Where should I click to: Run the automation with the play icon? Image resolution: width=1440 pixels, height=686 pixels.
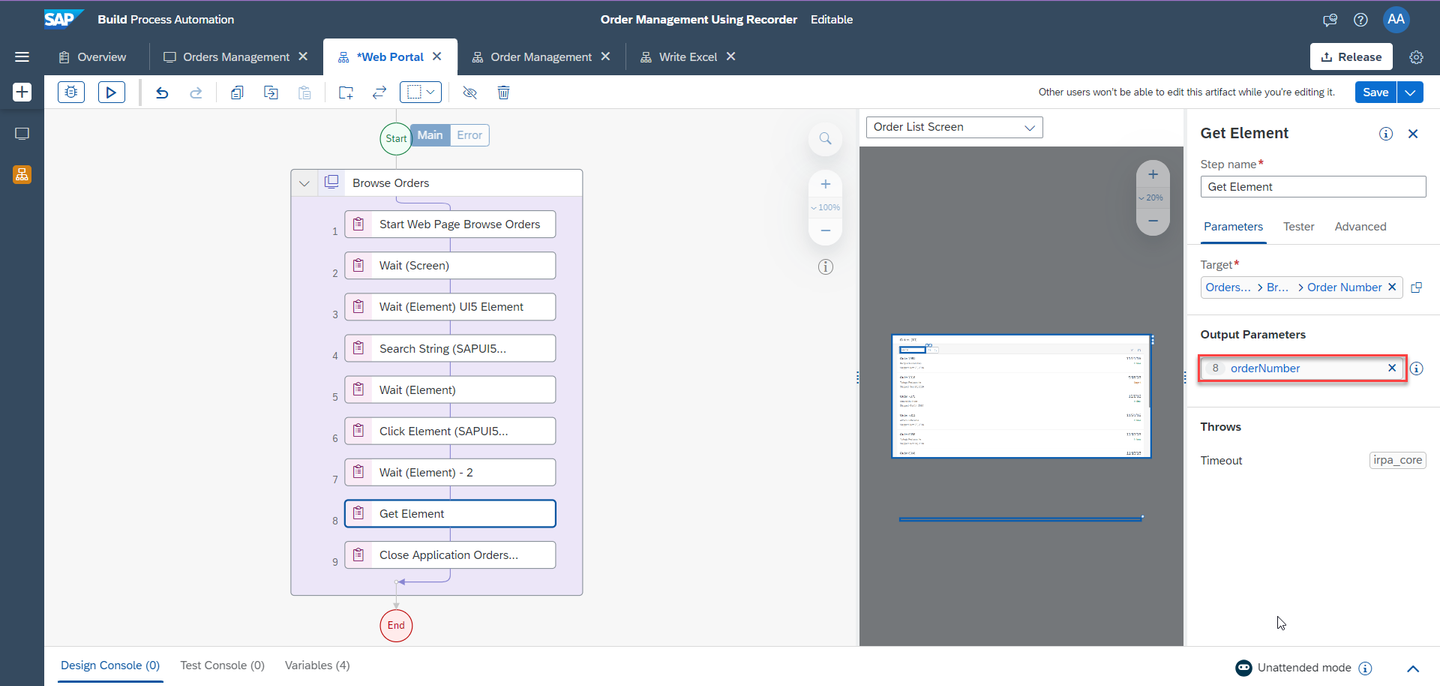point(111,92)
